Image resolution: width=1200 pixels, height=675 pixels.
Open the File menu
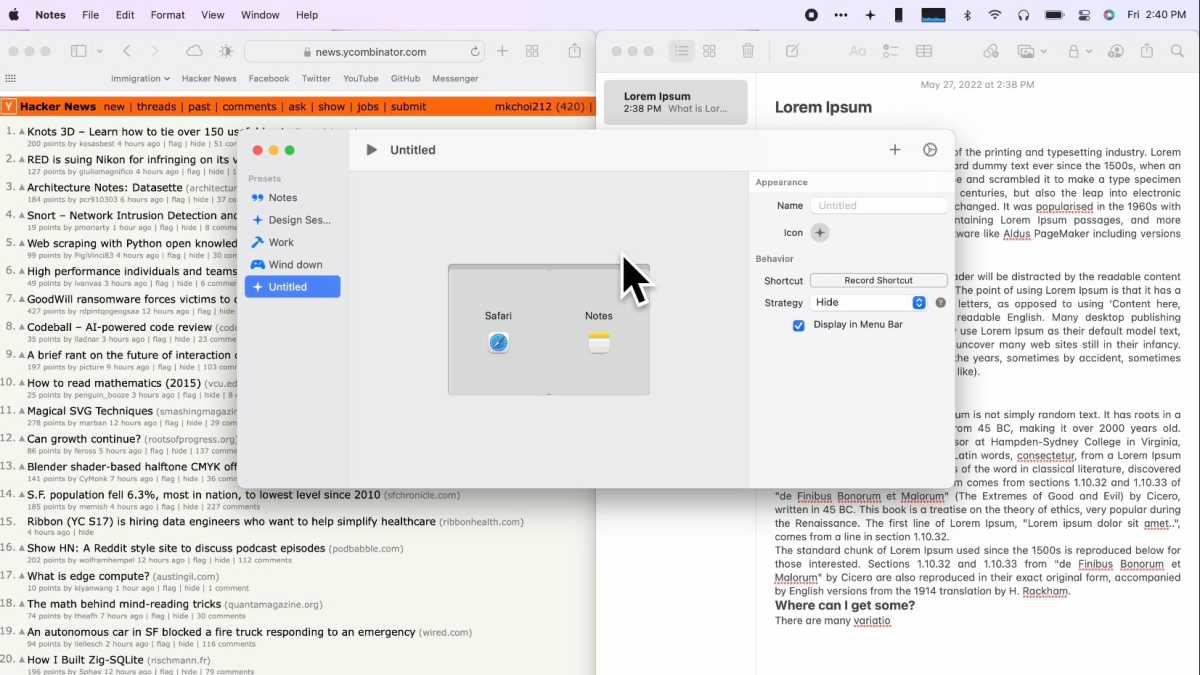click(x=90, y=15)
